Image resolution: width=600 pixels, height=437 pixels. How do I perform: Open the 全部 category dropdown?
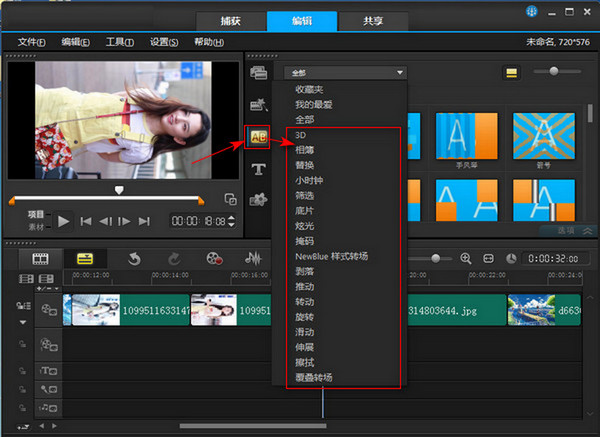pos(344,72)
